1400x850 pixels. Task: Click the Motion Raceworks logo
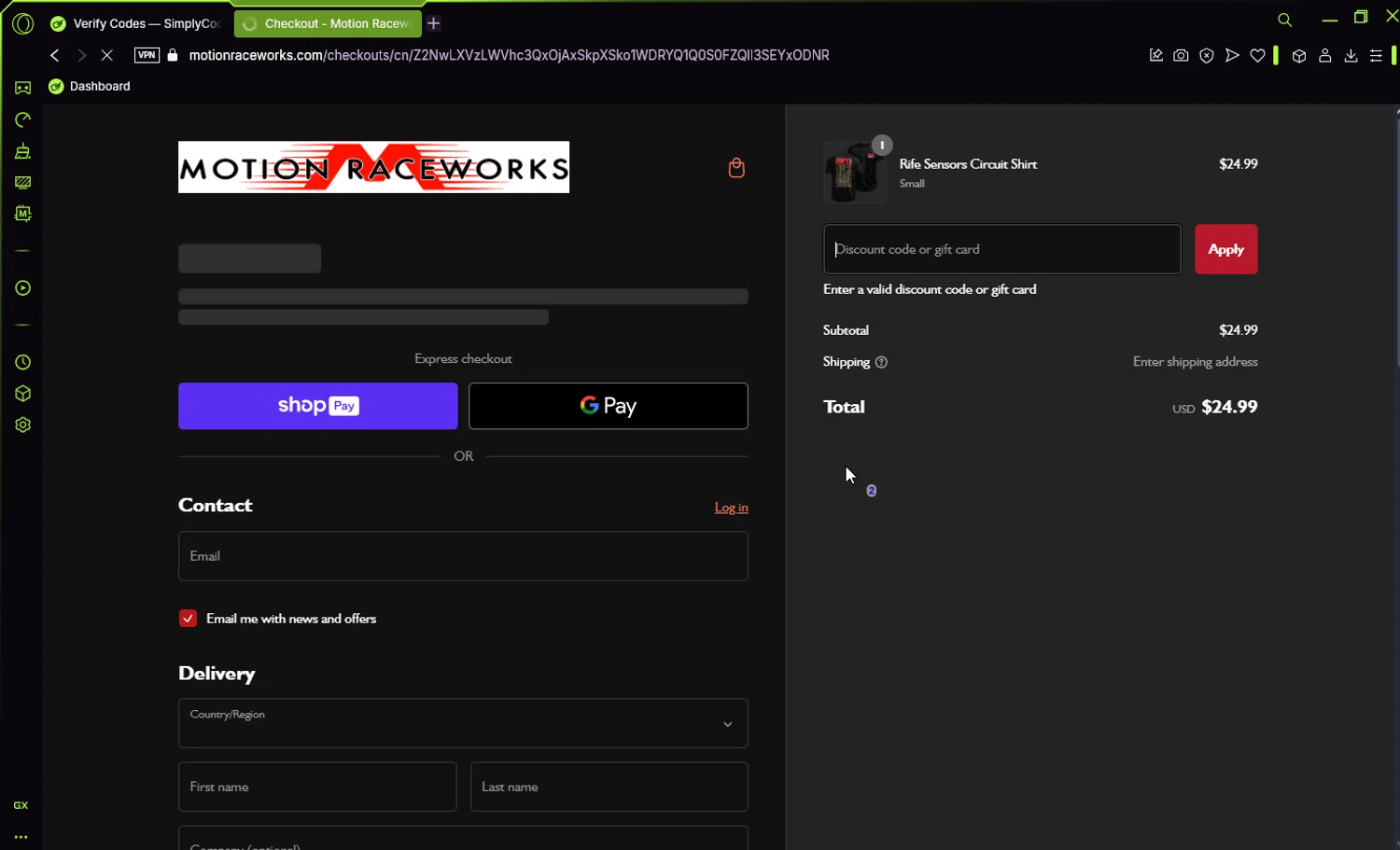click(373, 167)
